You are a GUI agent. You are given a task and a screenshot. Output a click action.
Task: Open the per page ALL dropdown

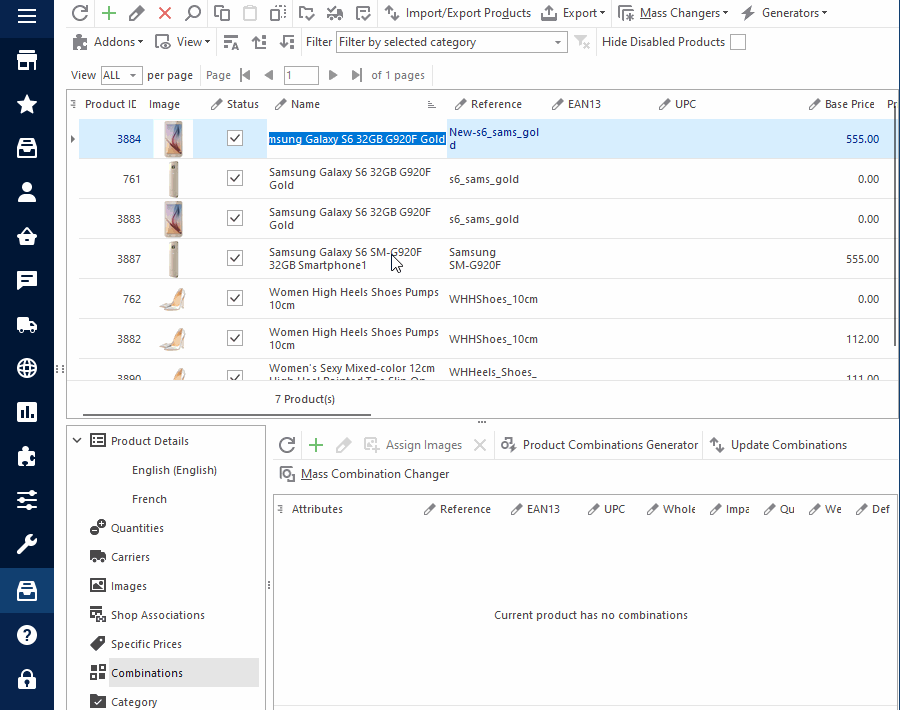point(121,75)
